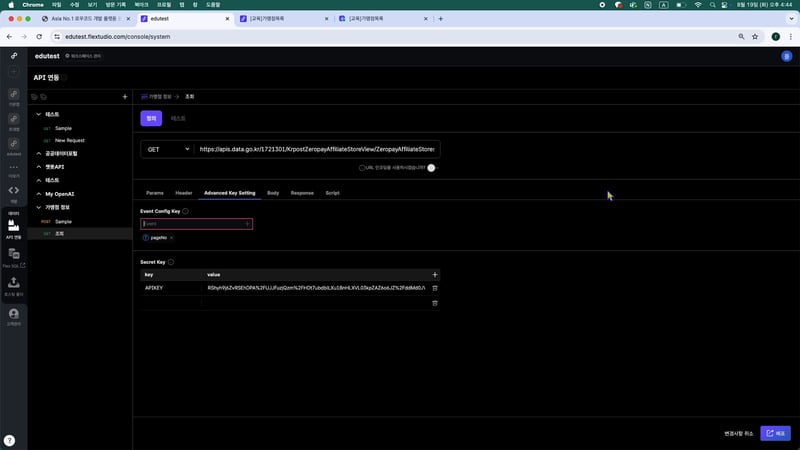Expand the 공공데이터포털 folder
The width and height of the screenshot is (800, 450).
(38, 153)
